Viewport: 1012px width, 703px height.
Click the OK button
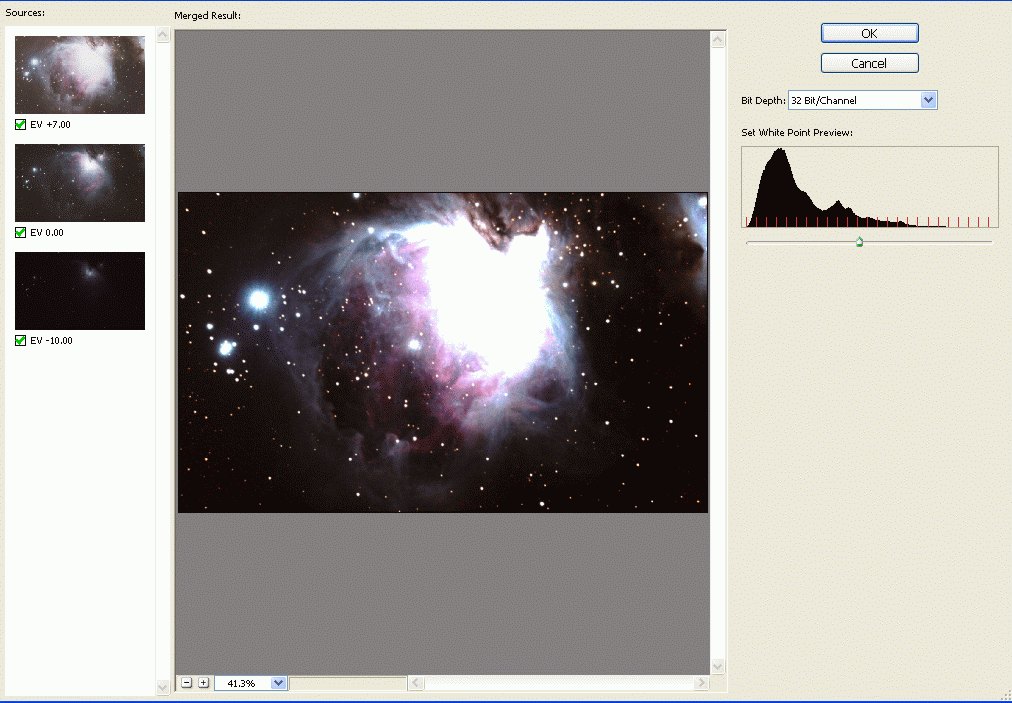[869, 34]
